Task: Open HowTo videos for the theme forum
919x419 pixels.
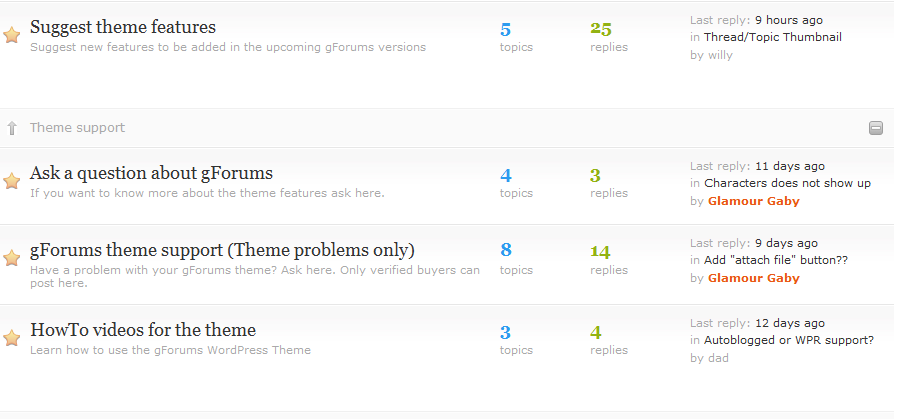Action: [x=142, y=330]
